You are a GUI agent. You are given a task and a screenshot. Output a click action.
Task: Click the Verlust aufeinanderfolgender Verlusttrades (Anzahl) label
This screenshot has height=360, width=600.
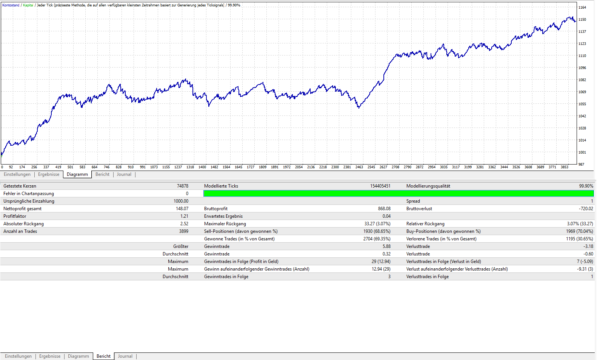pos(457,269)
